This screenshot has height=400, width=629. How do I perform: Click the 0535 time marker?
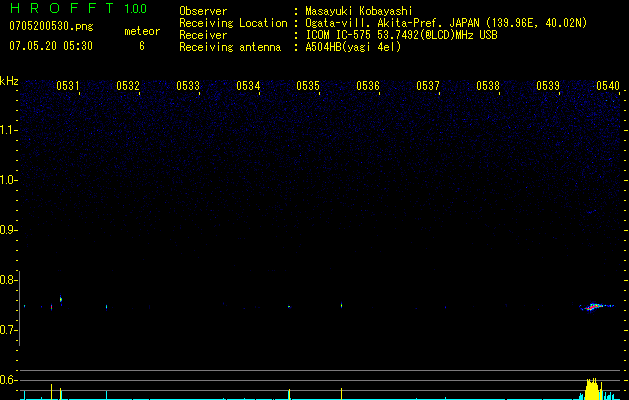pyautogui.click(x=308, y=85)
